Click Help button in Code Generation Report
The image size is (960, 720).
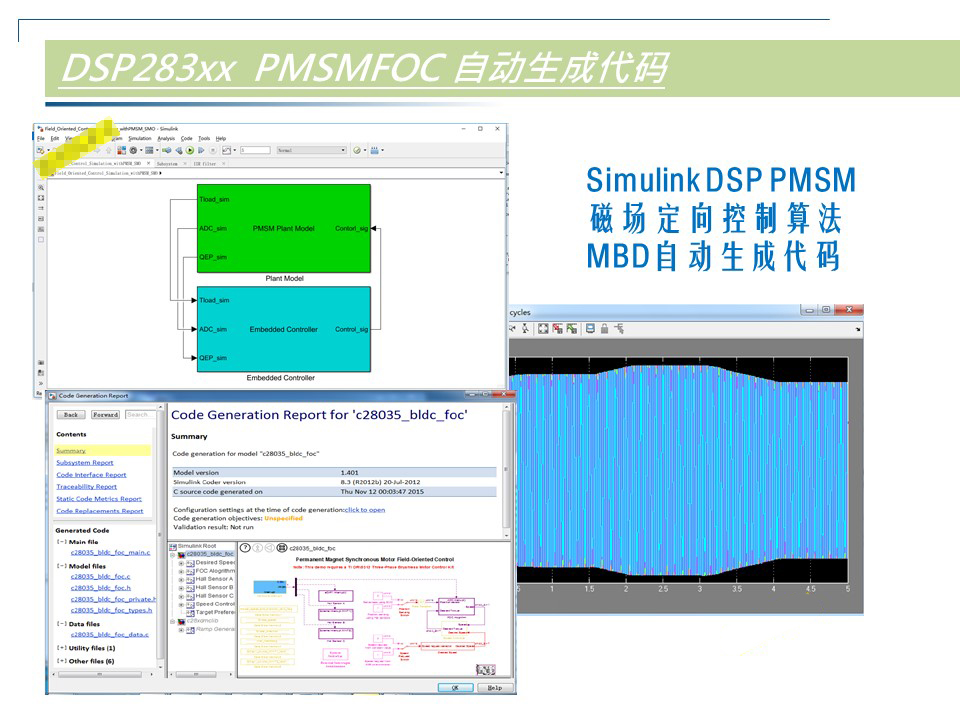coord(494,688)
